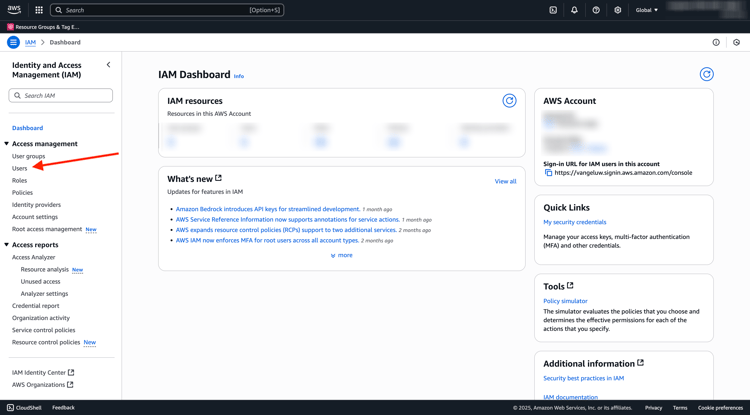Open the resource control policies expansion announcement
This screenshot has height=415, width=750.
point(286,230)
